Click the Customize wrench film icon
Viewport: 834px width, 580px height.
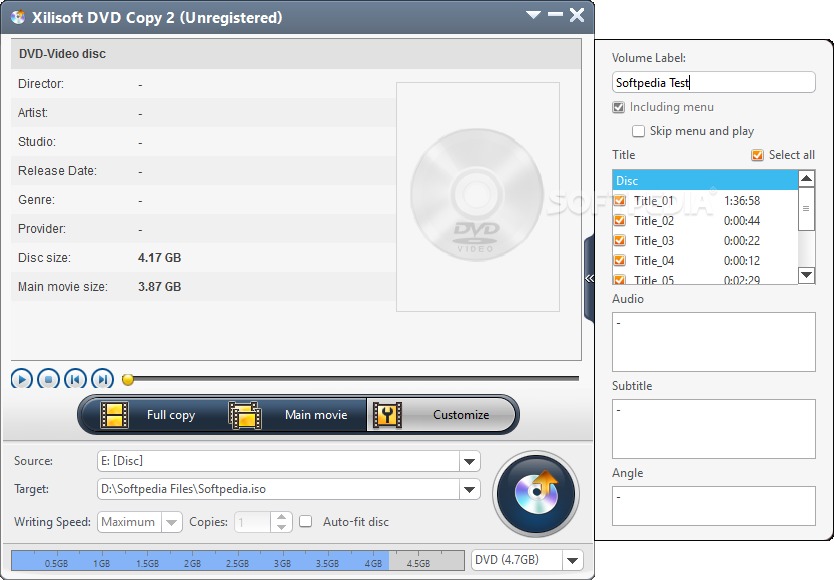pos(387,415)
